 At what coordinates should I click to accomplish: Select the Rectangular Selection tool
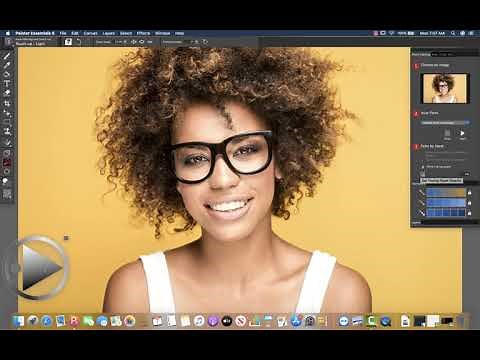click(7, 122)
